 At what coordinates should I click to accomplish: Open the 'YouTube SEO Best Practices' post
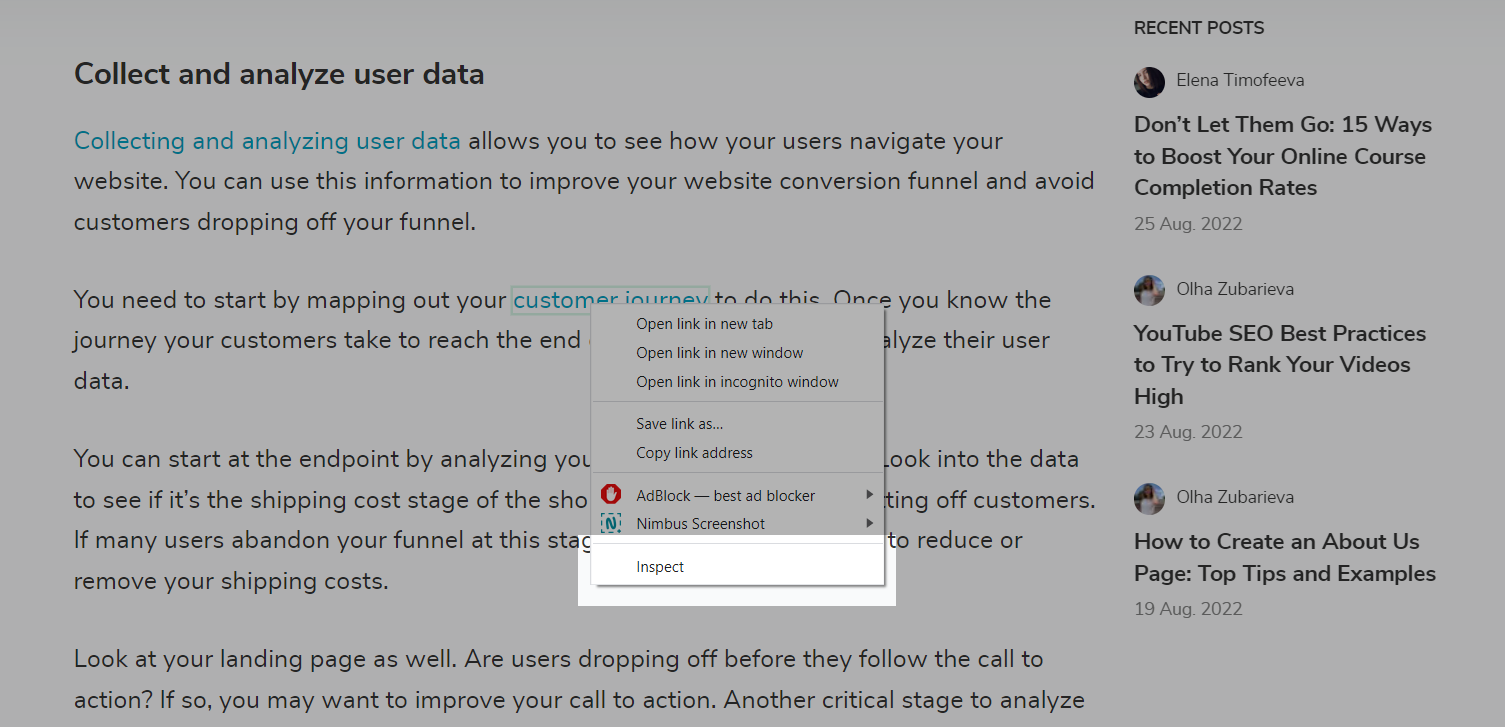pos(1279,364)
